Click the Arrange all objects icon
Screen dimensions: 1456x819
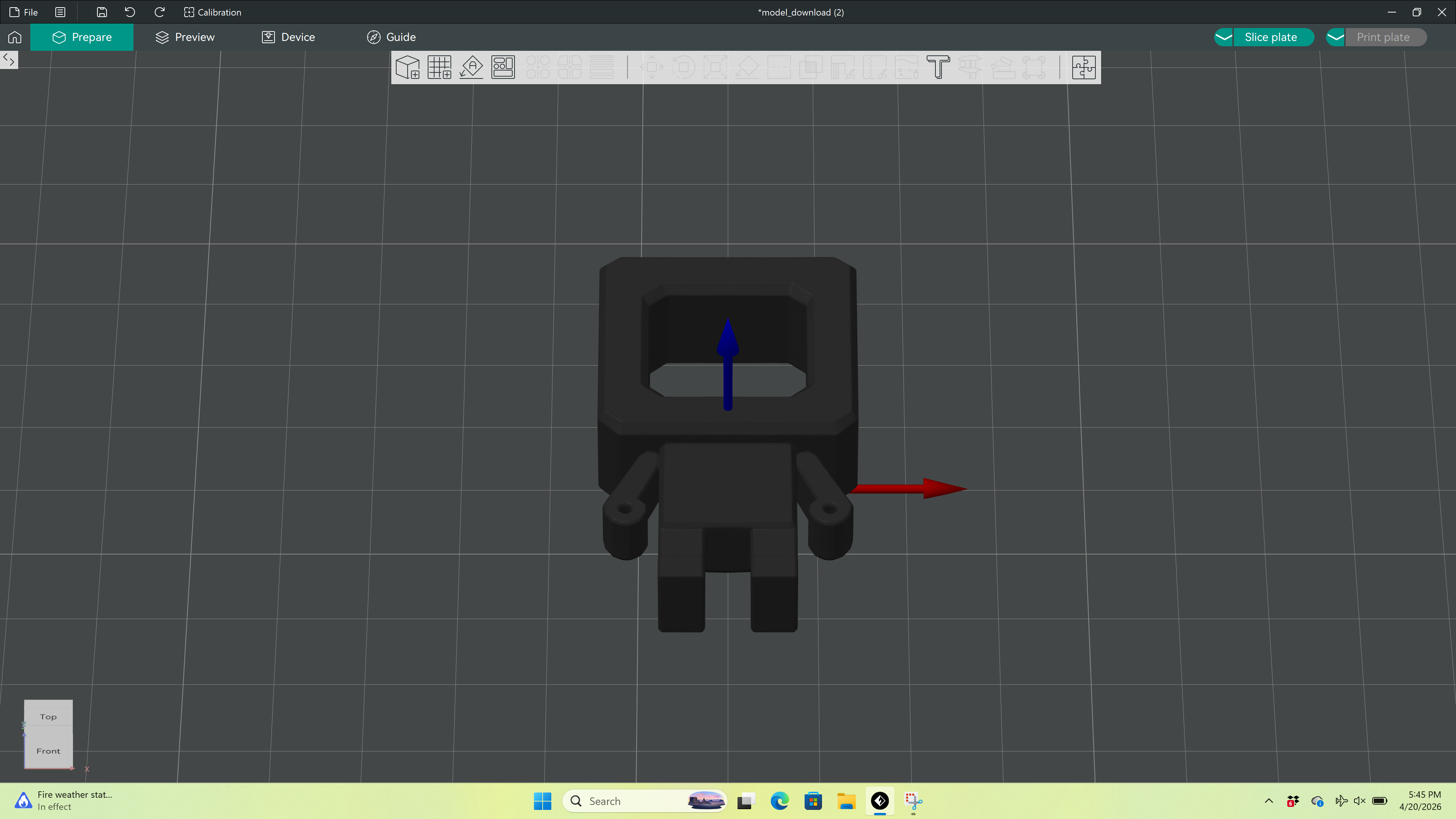503,67
